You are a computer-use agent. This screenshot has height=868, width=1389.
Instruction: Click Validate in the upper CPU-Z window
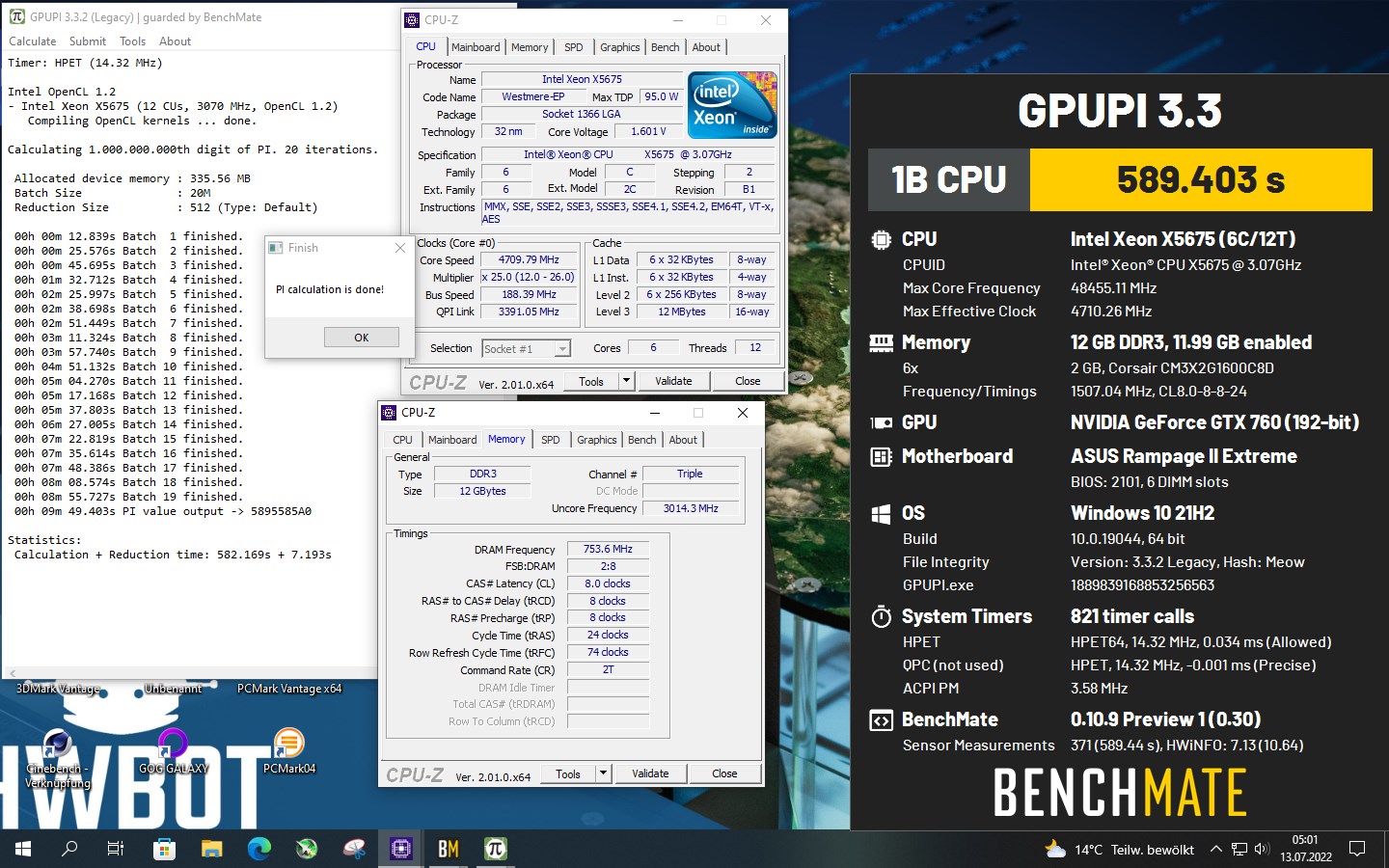pyautogui.click(x=673, y=381)
